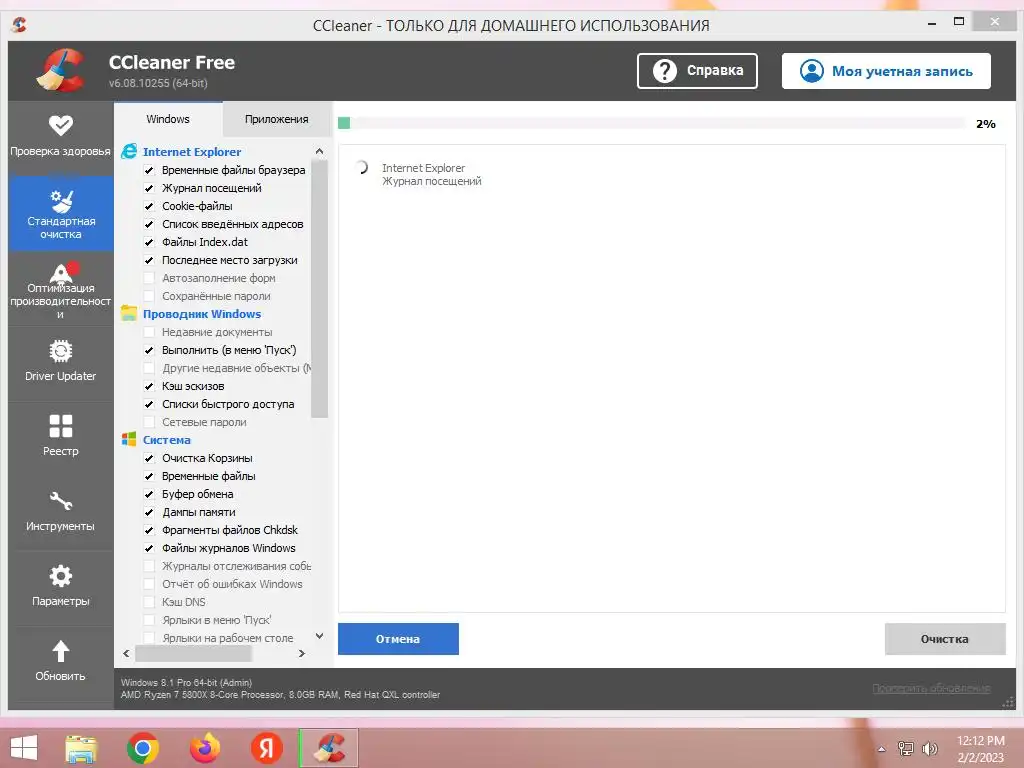Click the volume speaker tray icon
Viewport: 1024px width, 768px height.
pyautogui.click(x=929, y=749)
